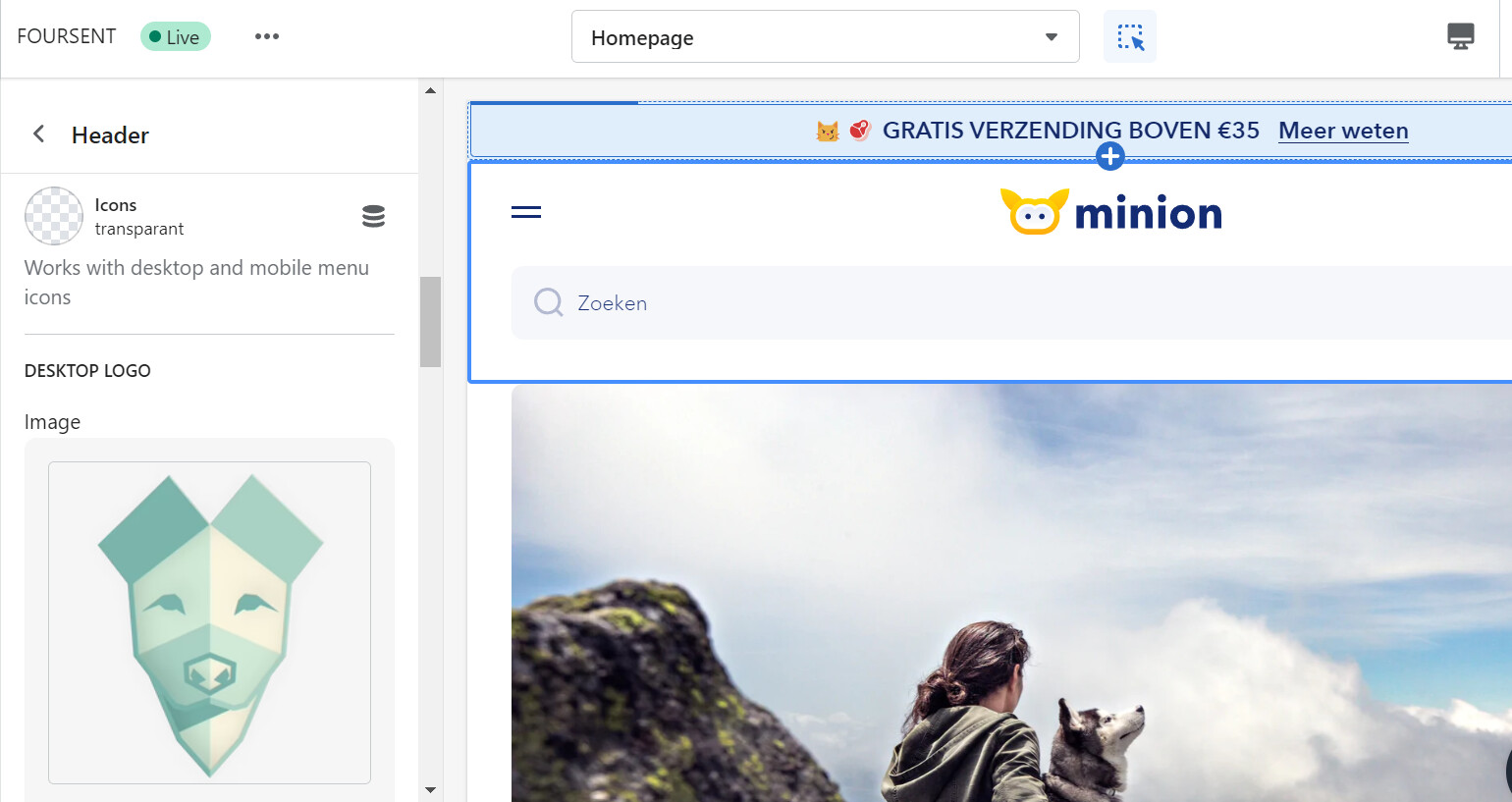Click the sidebar scroll down arrow

(x=430, y=789)
